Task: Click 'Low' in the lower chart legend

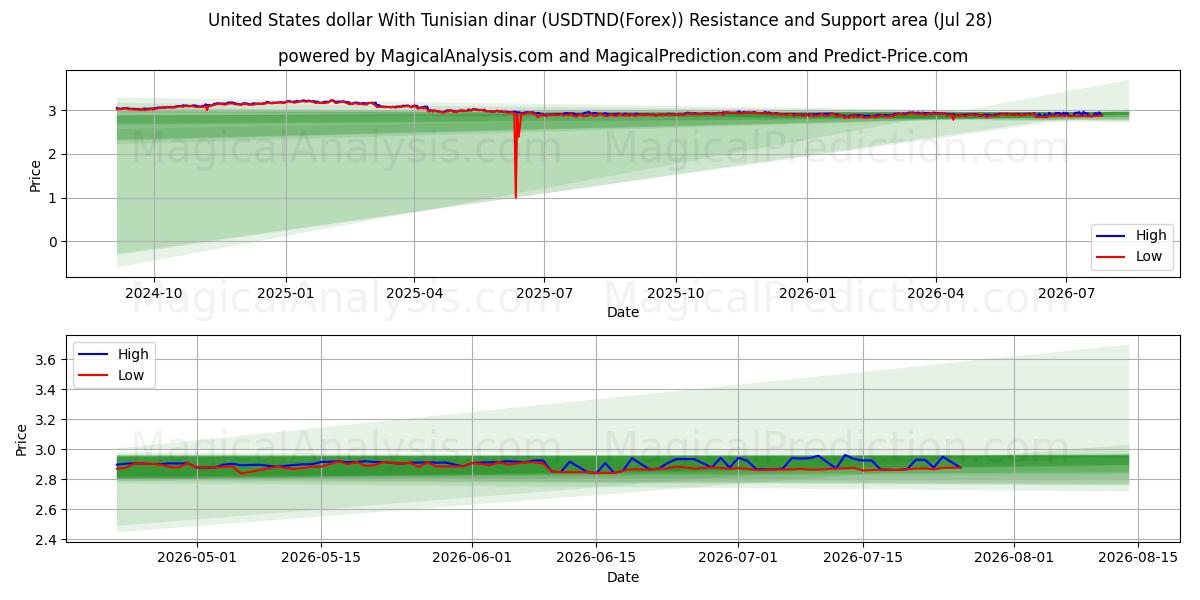Action: [x=131, y=375]
